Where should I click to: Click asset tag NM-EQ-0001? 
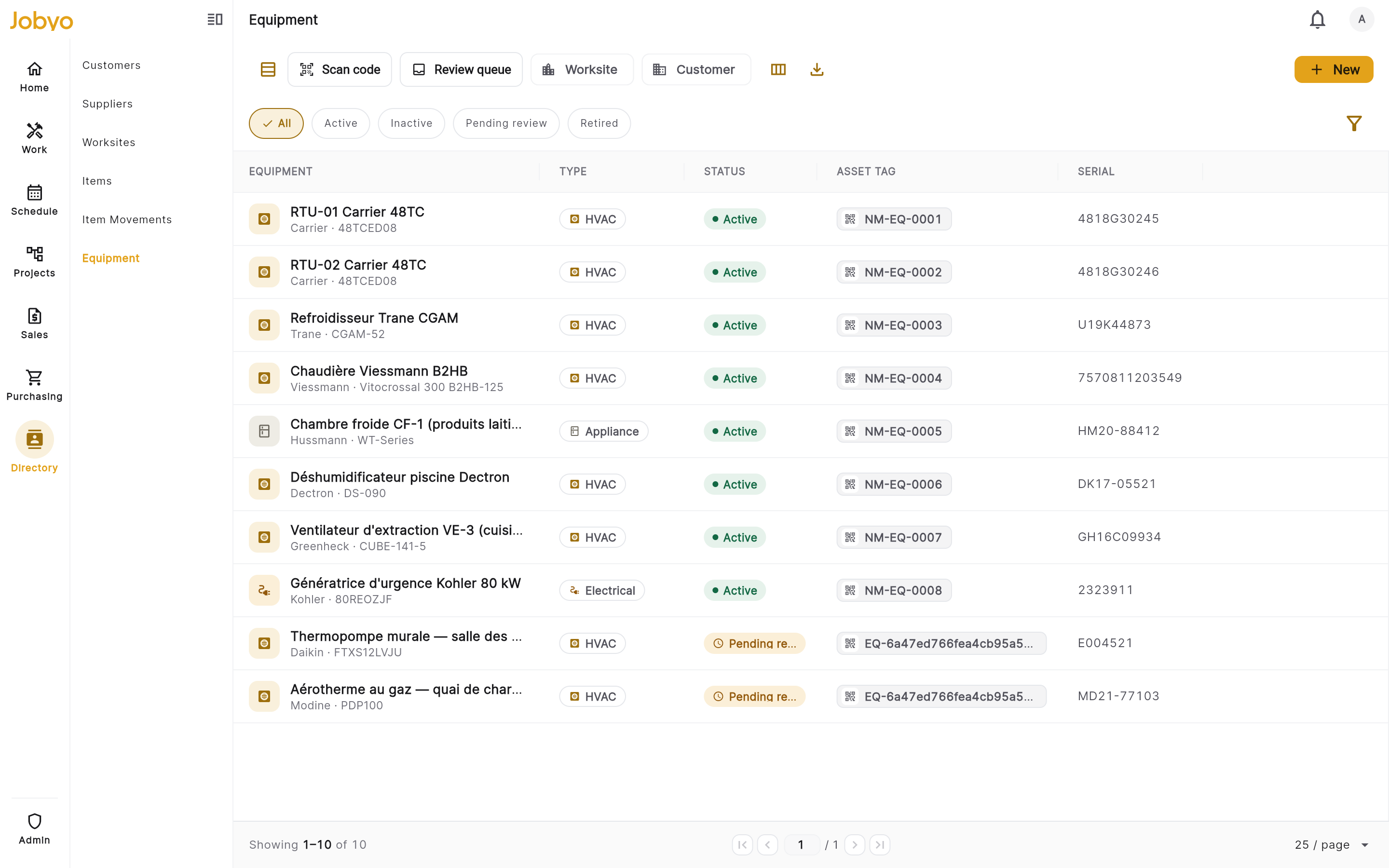click(894, 219)
